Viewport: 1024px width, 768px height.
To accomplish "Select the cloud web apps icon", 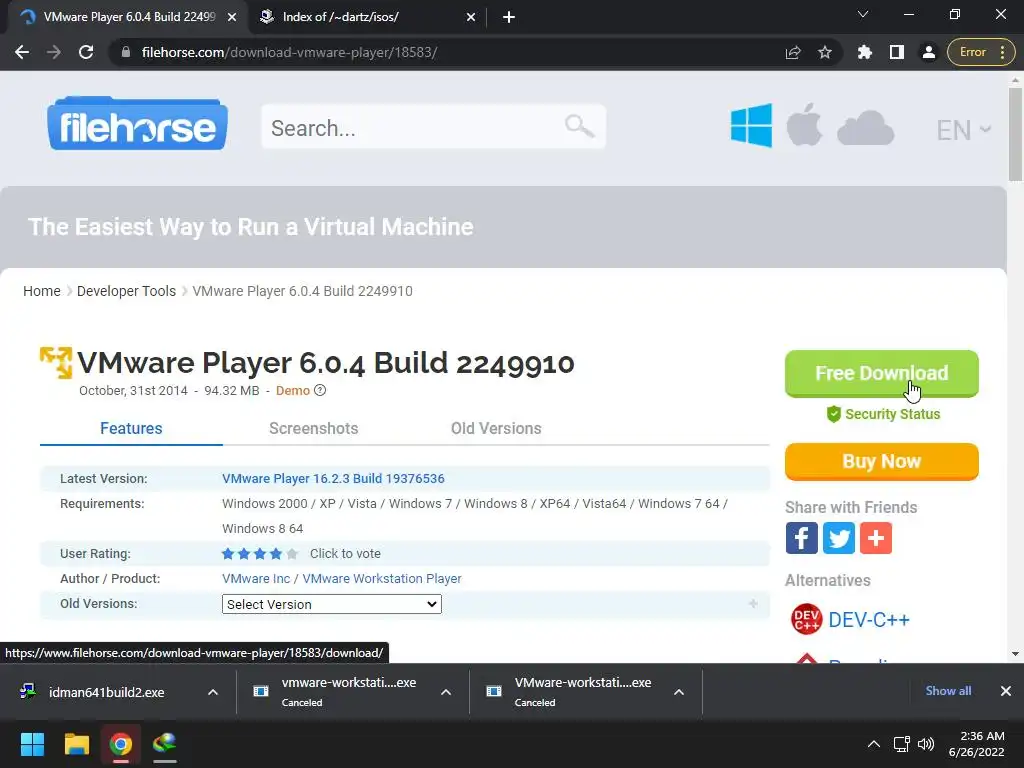I will pos(865,128).
